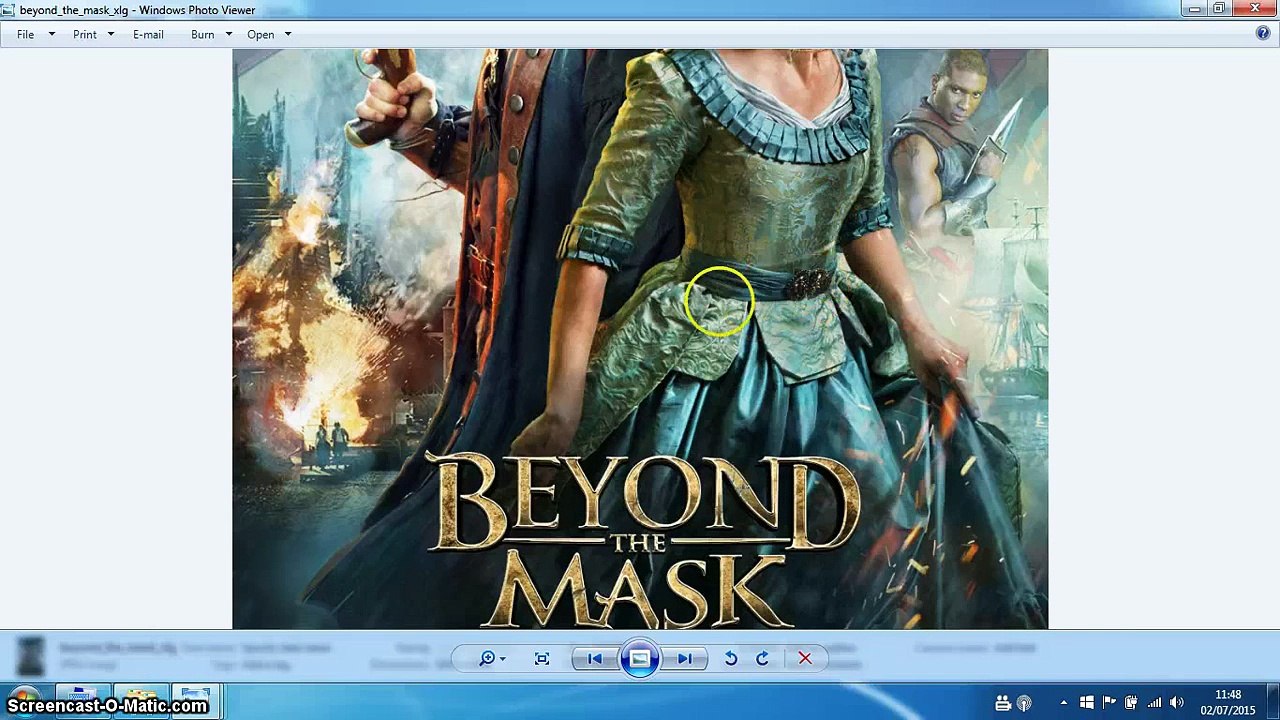
Task: Rotate the photo clockwise
Action: coord(762,658)
